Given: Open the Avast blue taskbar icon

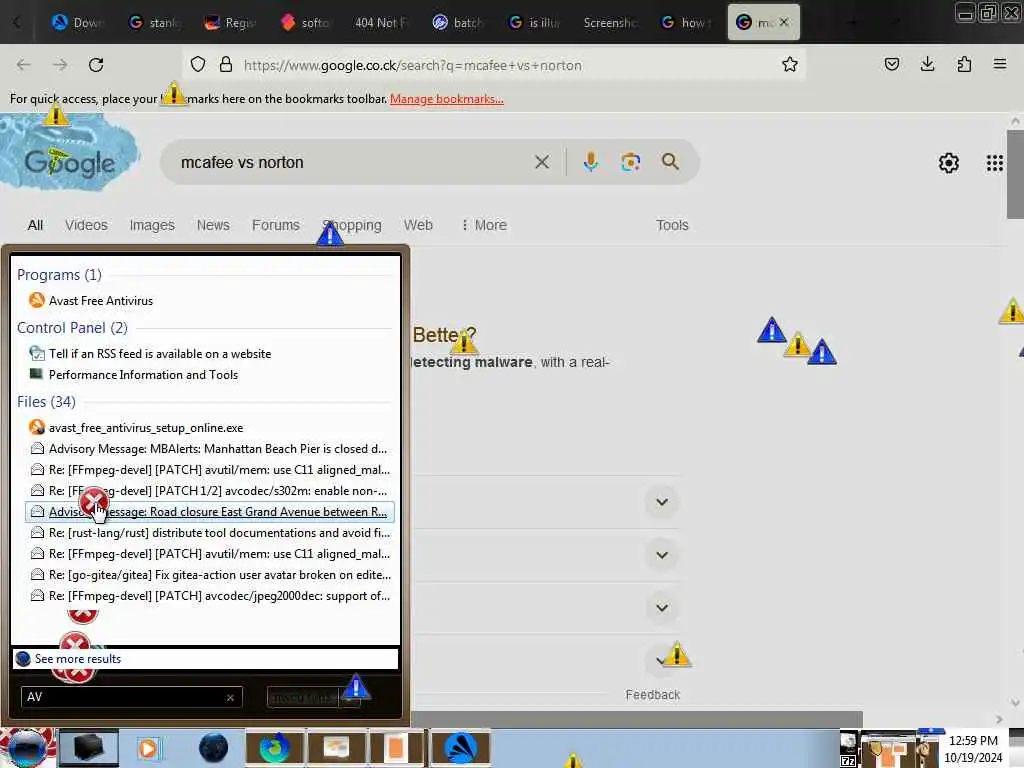Looking at the screenshot, I should click(460, 748).
